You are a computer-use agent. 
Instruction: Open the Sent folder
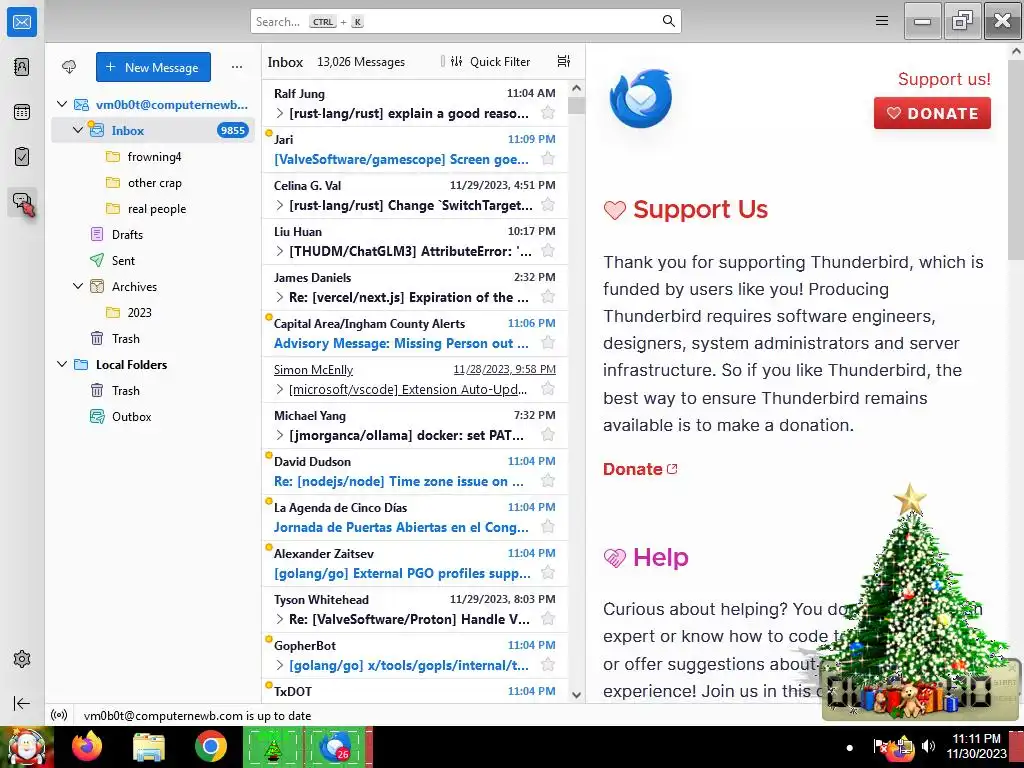pos(153,261)
